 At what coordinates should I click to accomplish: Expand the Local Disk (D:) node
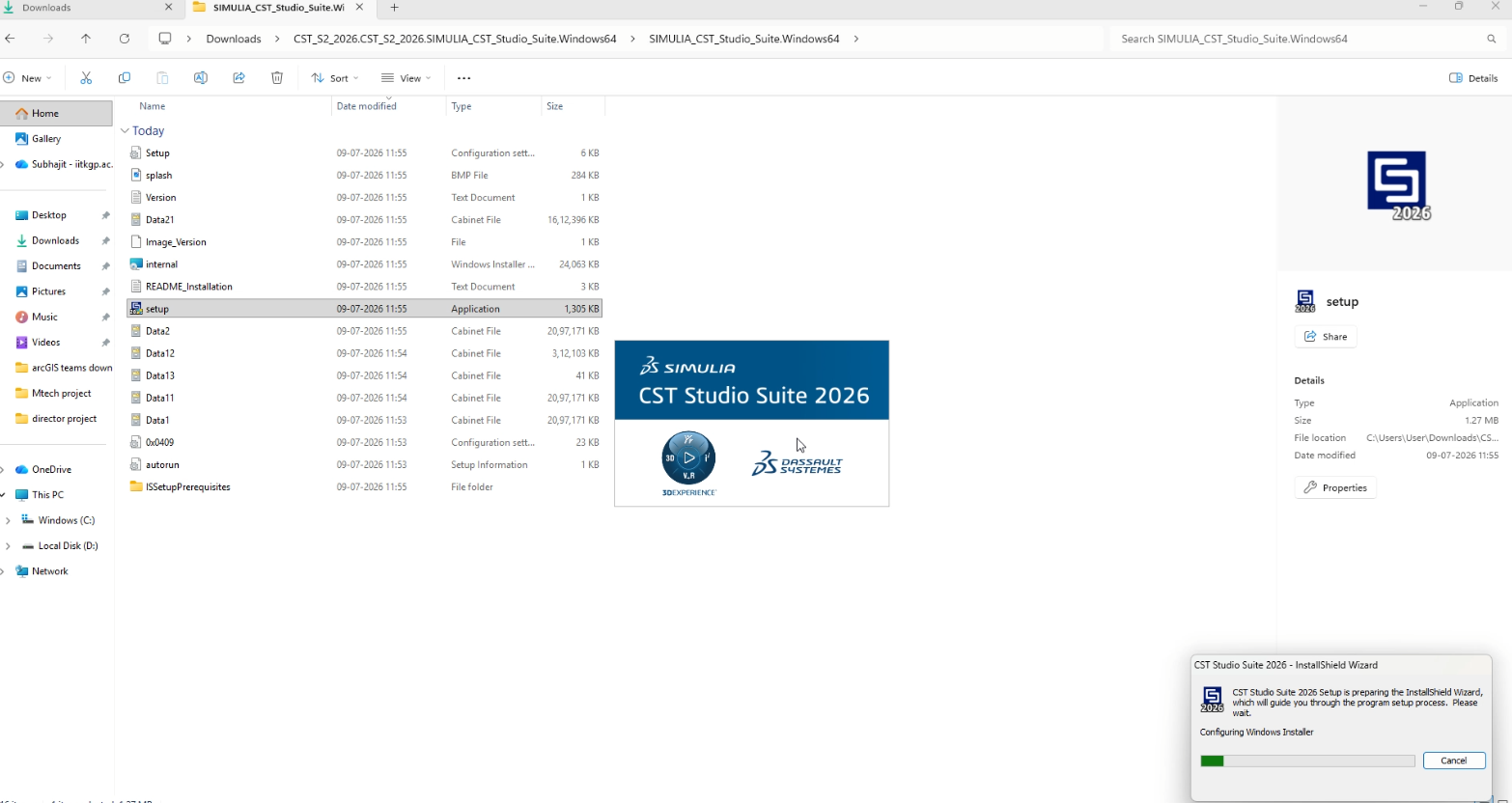[x=9, y=546]
